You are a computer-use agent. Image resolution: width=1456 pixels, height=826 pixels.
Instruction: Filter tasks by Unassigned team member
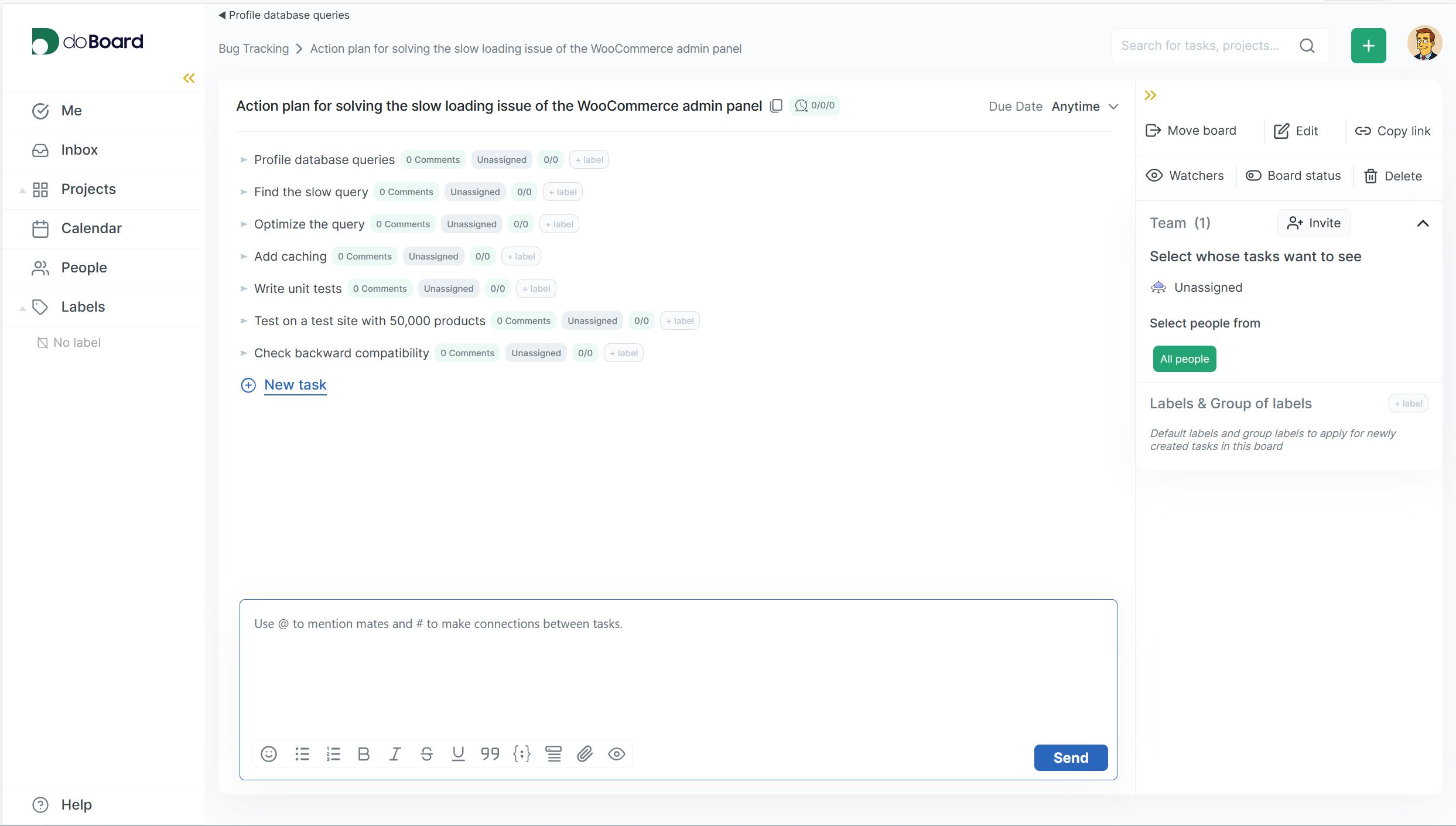(1208, 288)
